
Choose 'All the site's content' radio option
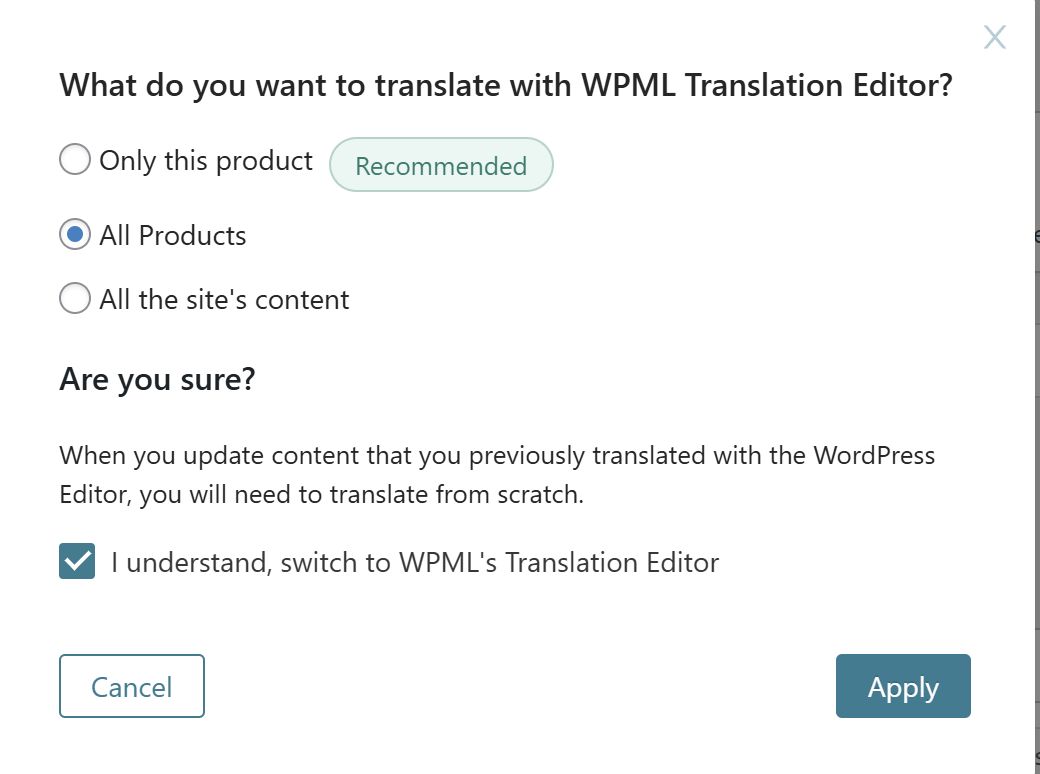click(75, 299)
